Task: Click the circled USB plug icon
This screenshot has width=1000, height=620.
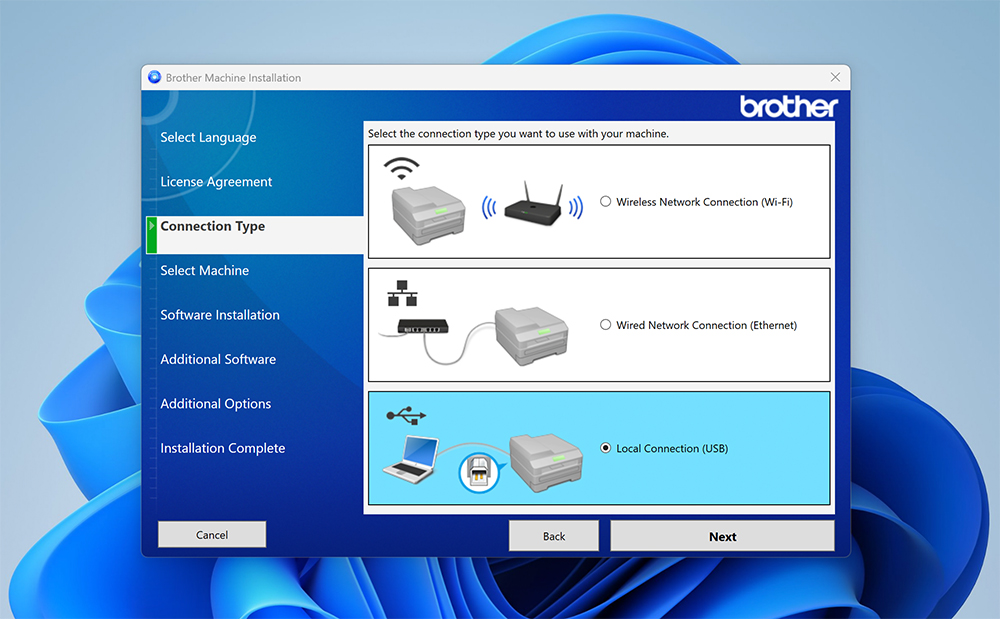Action: tap(478, 473)
